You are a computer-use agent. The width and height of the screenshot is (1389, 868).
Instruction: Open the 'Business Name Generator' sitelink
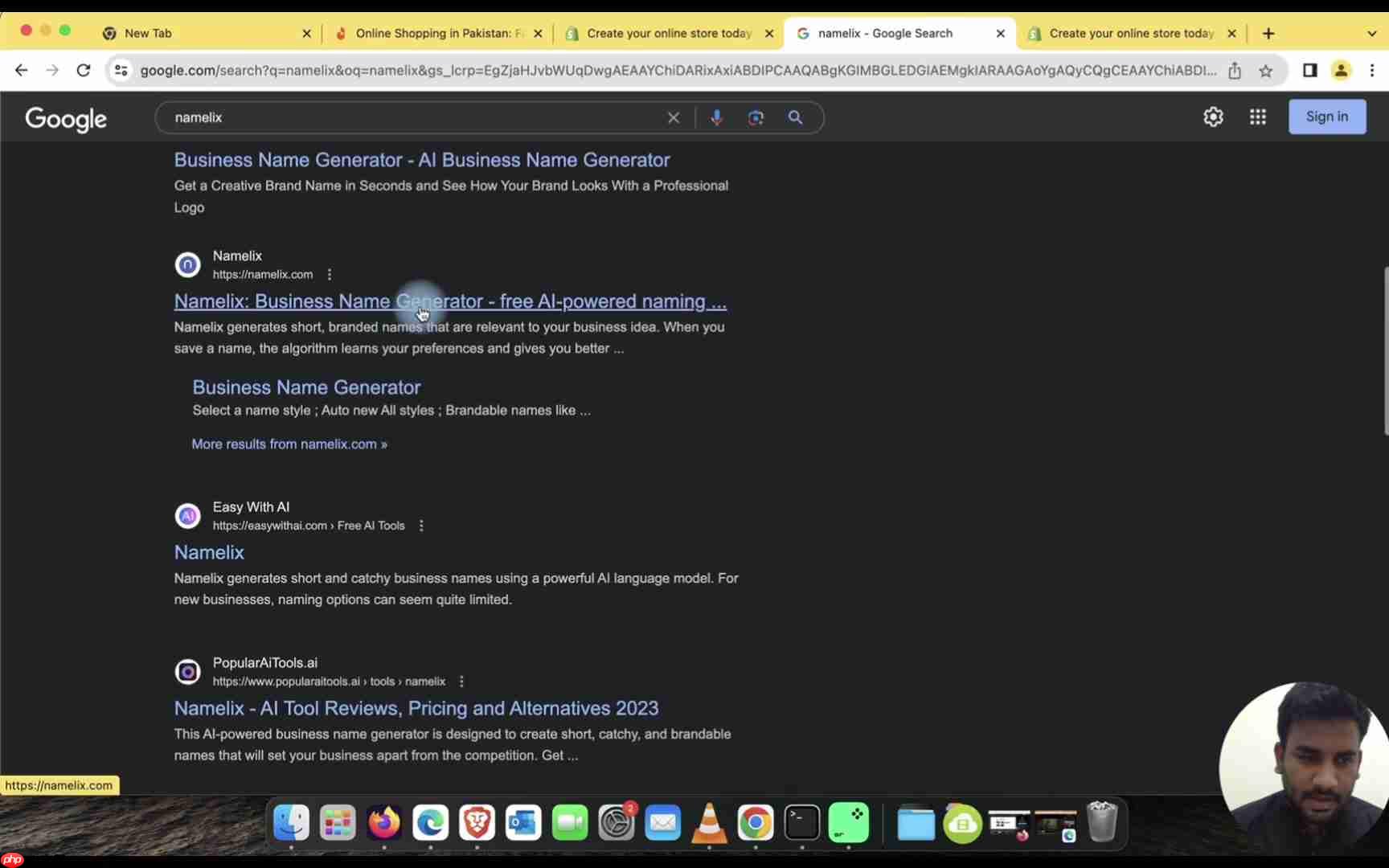[306, 387]
